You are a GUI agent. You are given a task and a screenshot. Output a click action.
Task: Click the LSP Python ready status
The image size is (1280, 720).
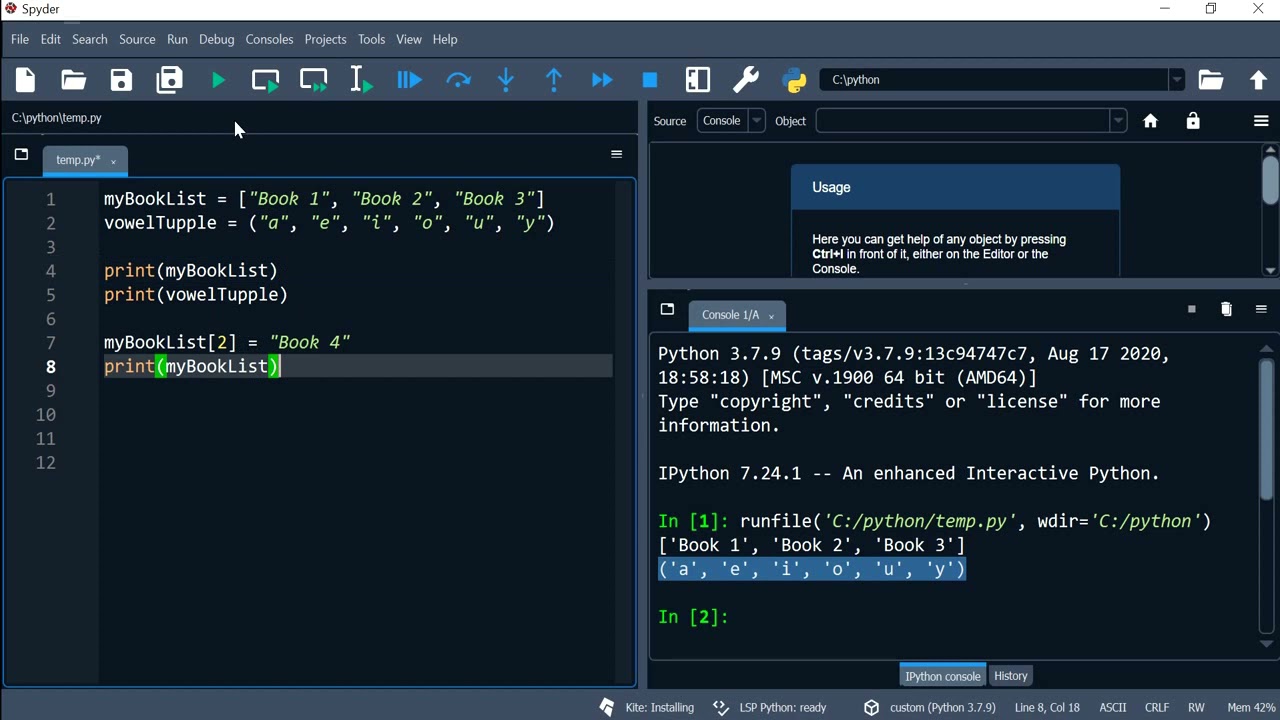[x=771, y=707]
